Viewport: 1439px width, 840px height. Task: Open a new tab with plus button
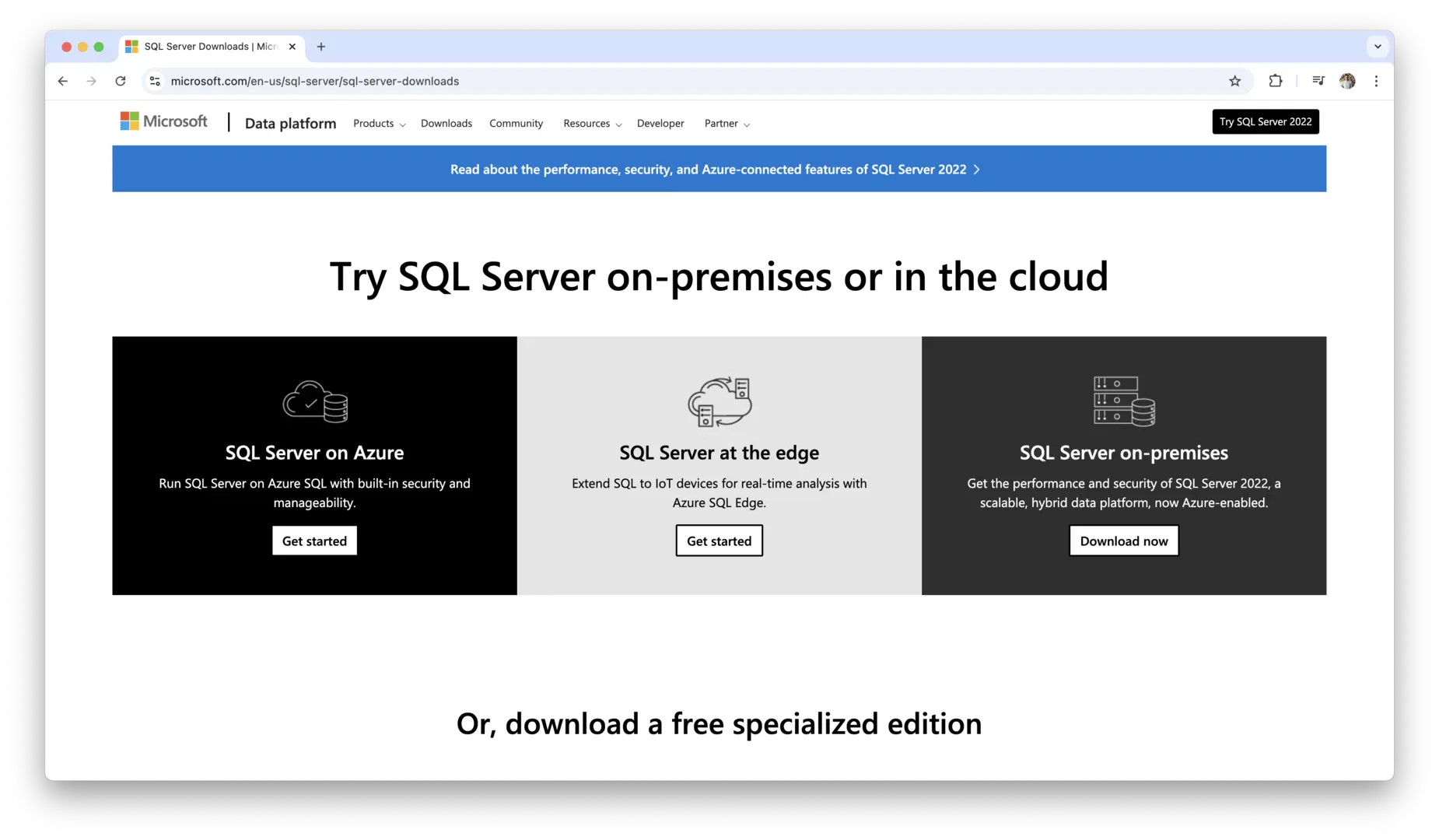click(x=321, y=47)
